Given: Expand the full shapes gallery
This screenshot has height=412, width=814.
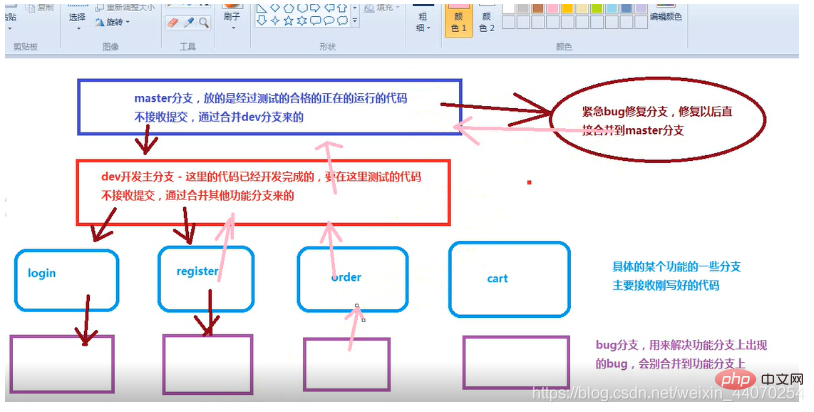Looking at the screenshot, I should pos(355,21).
